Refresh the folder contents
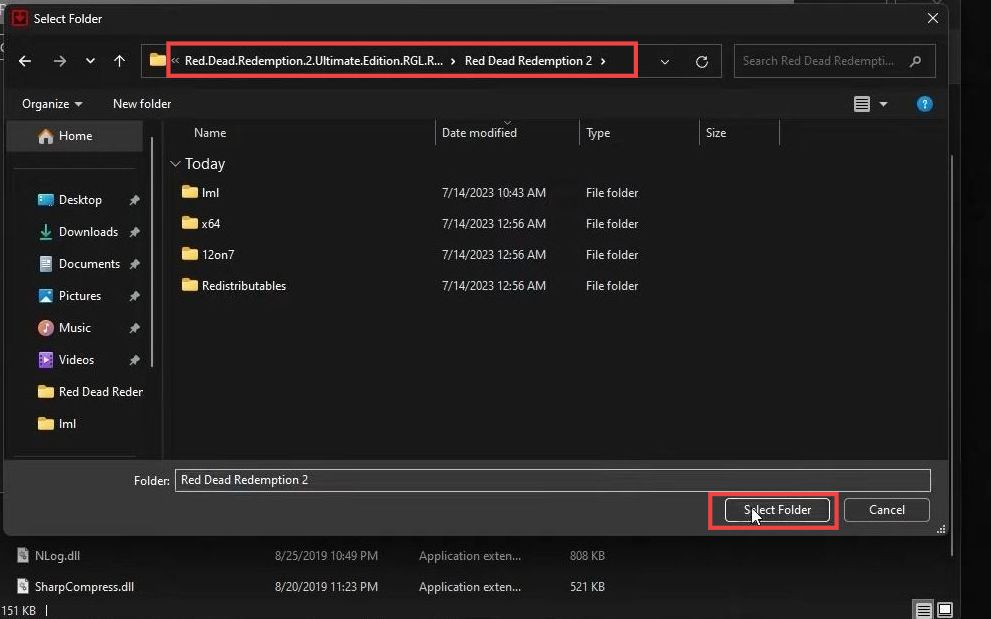This screenshot has width=991, height=619. coord(702,62)
